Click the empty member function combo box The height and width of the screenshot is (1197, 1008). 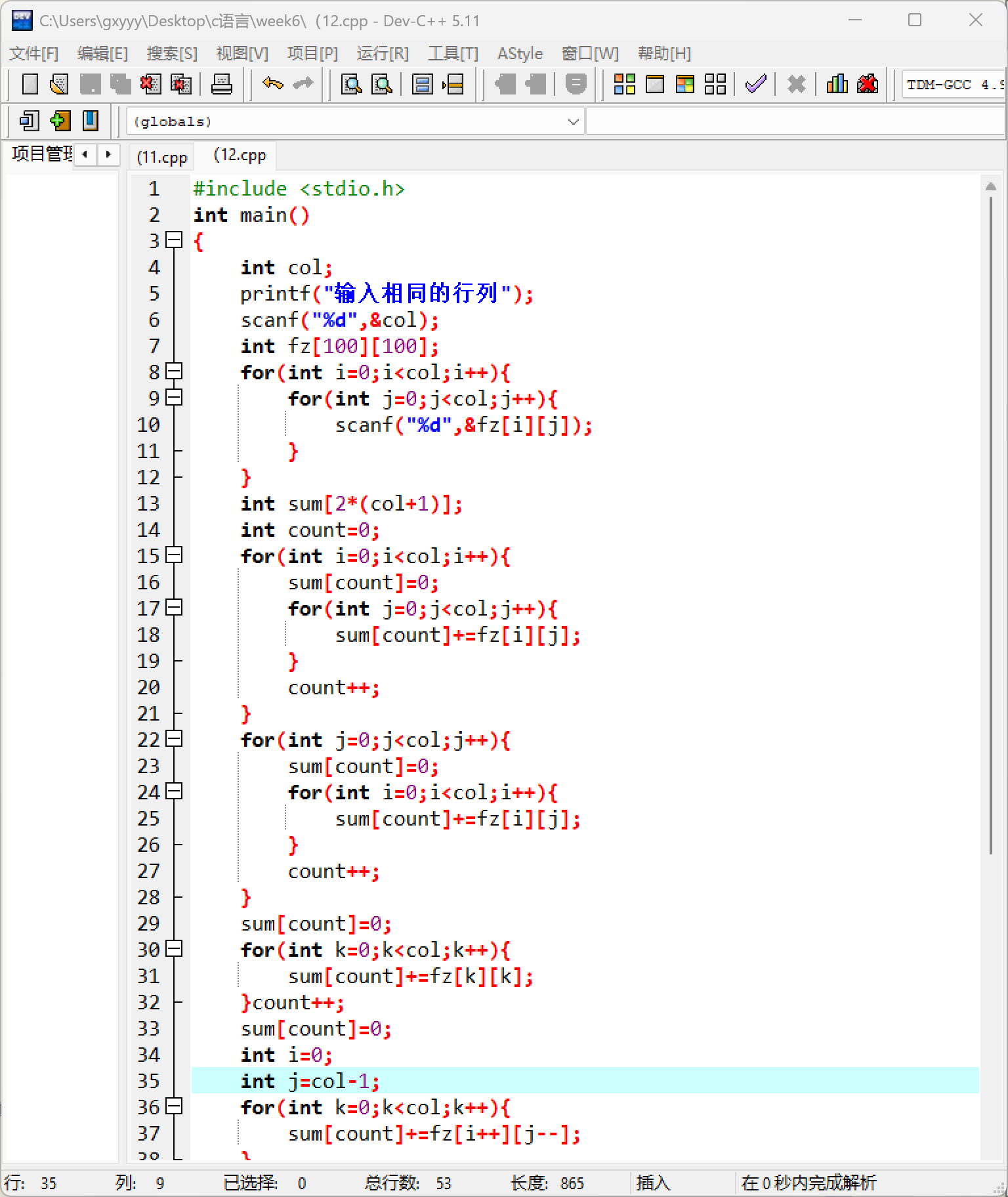[x=795, y=121]
